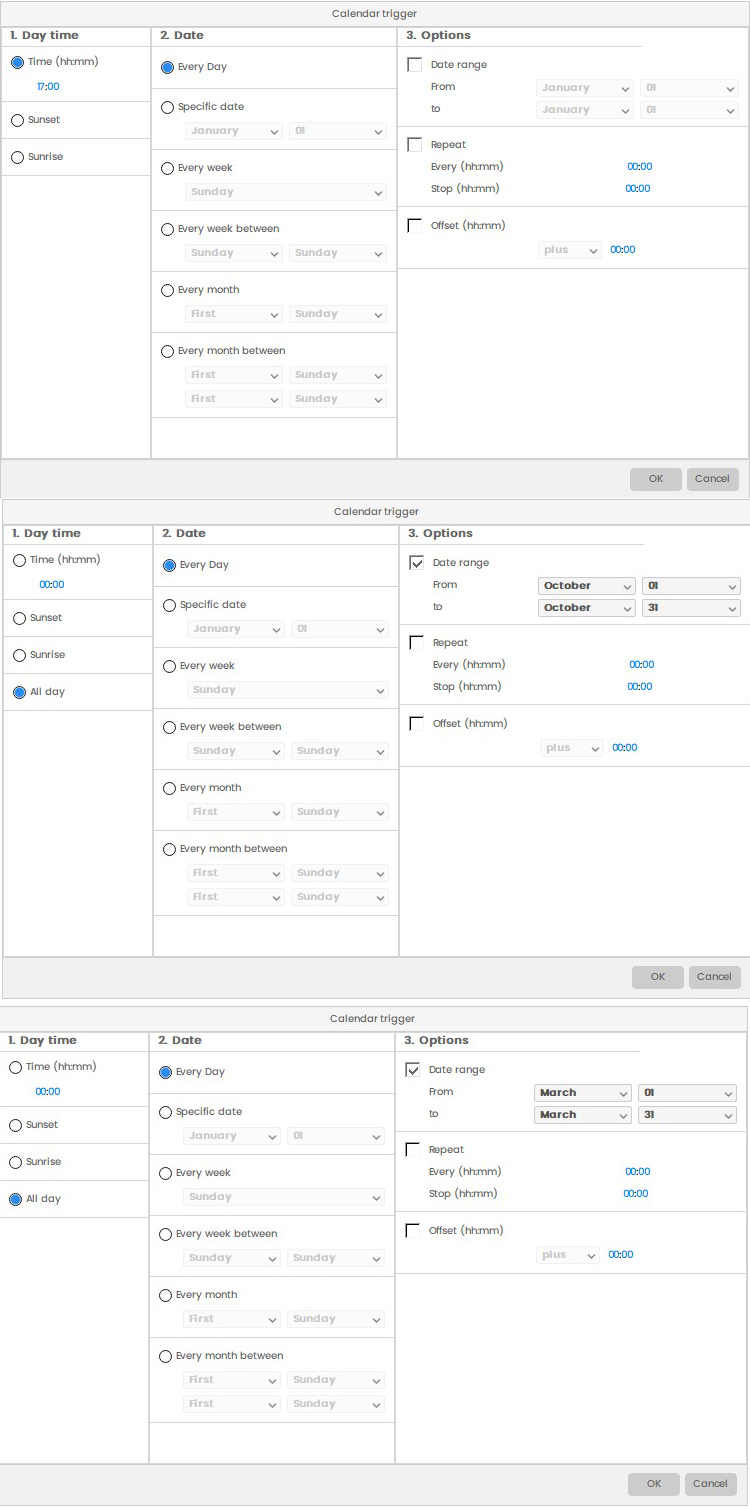Select Sunset radio in the 17:00 dialog

click(x=17, y=120)
